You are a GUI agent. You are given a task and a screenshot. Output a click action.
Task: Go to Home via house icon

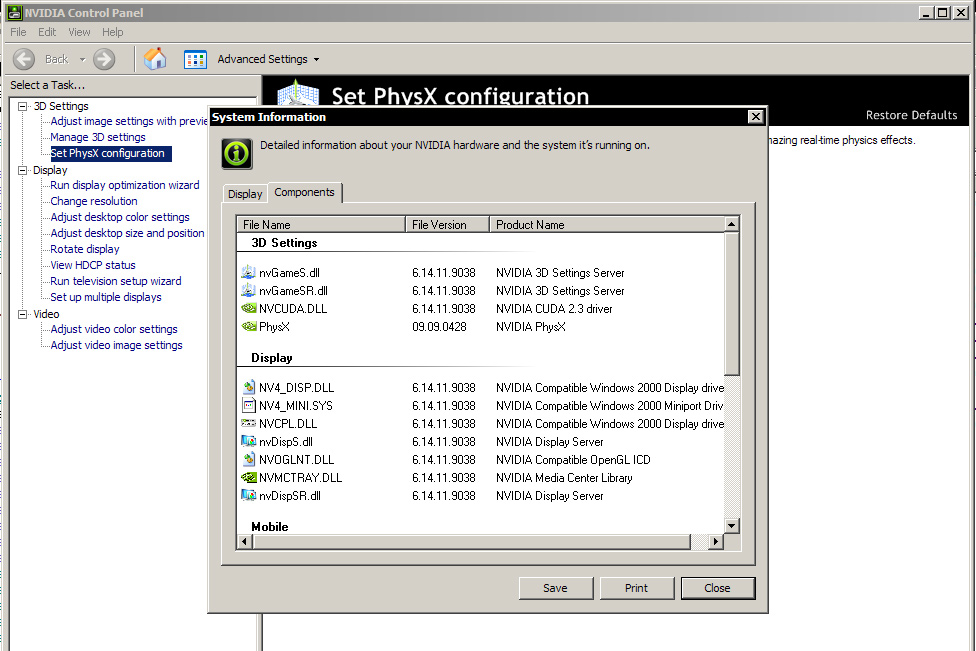click(155, 59)
